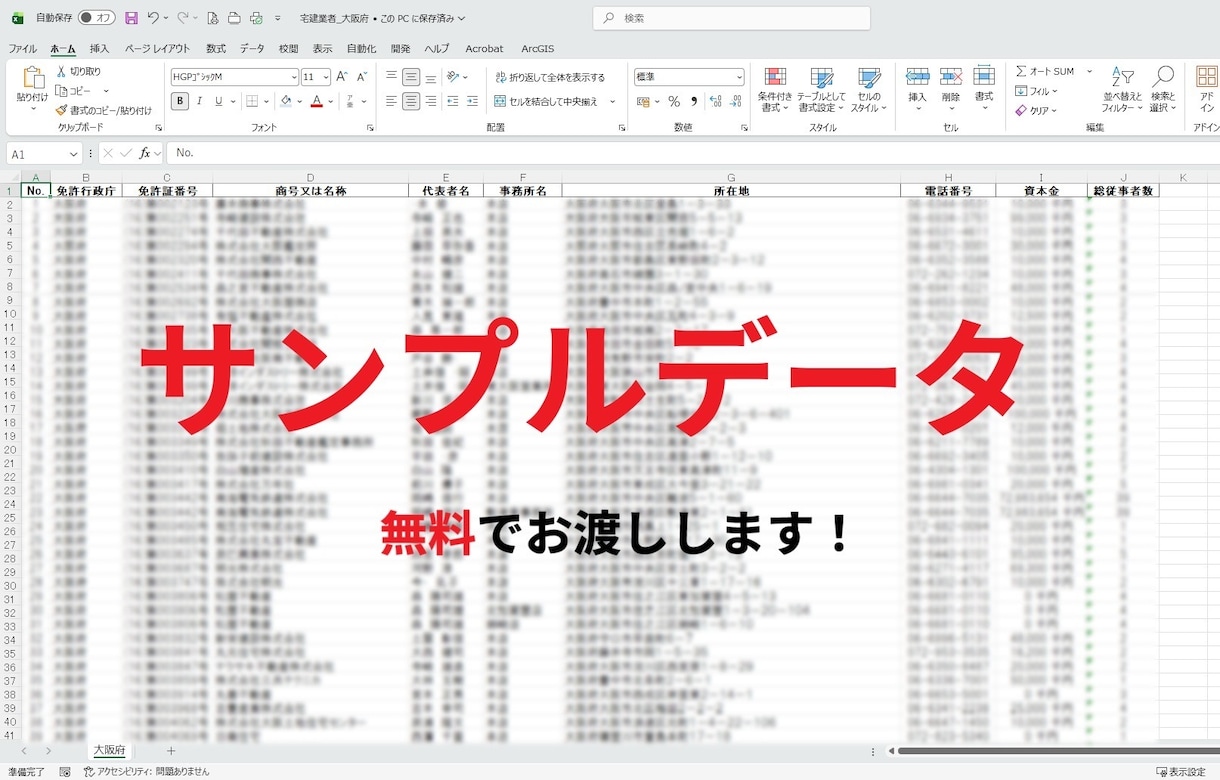Viewport: 1220px width, 780px height.
Task: Increase the cell indent
Action: tap(473, 101)
